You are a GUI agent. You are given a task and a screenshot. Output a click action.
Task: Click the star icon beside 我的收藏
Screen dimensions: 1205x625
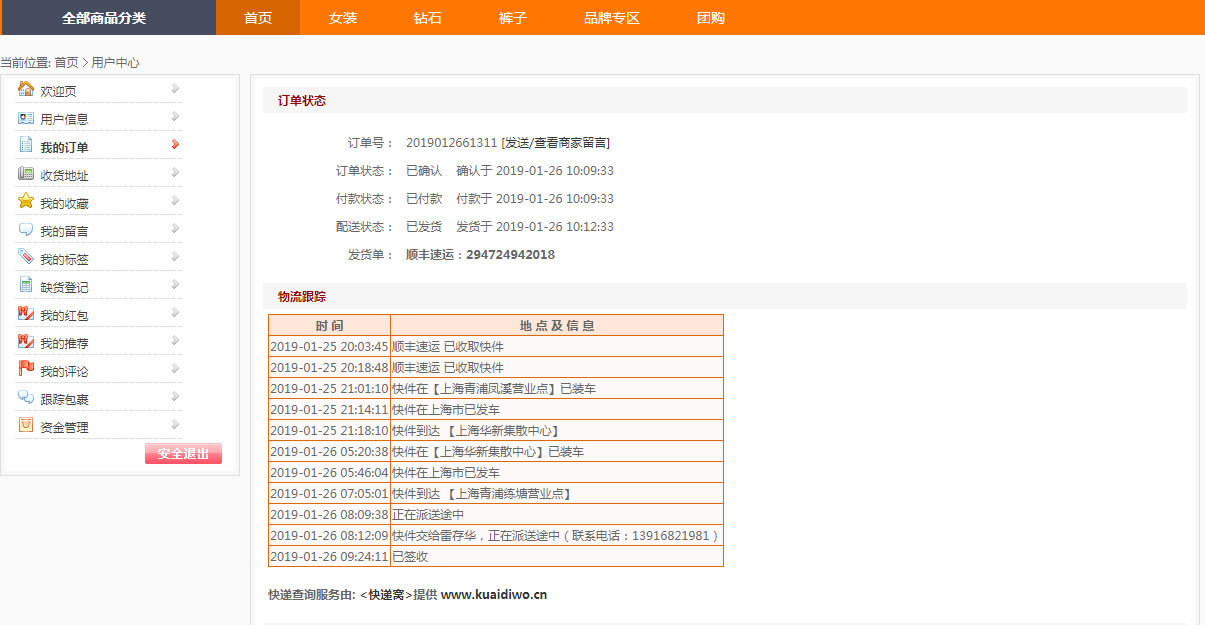(x=26, y=201)
